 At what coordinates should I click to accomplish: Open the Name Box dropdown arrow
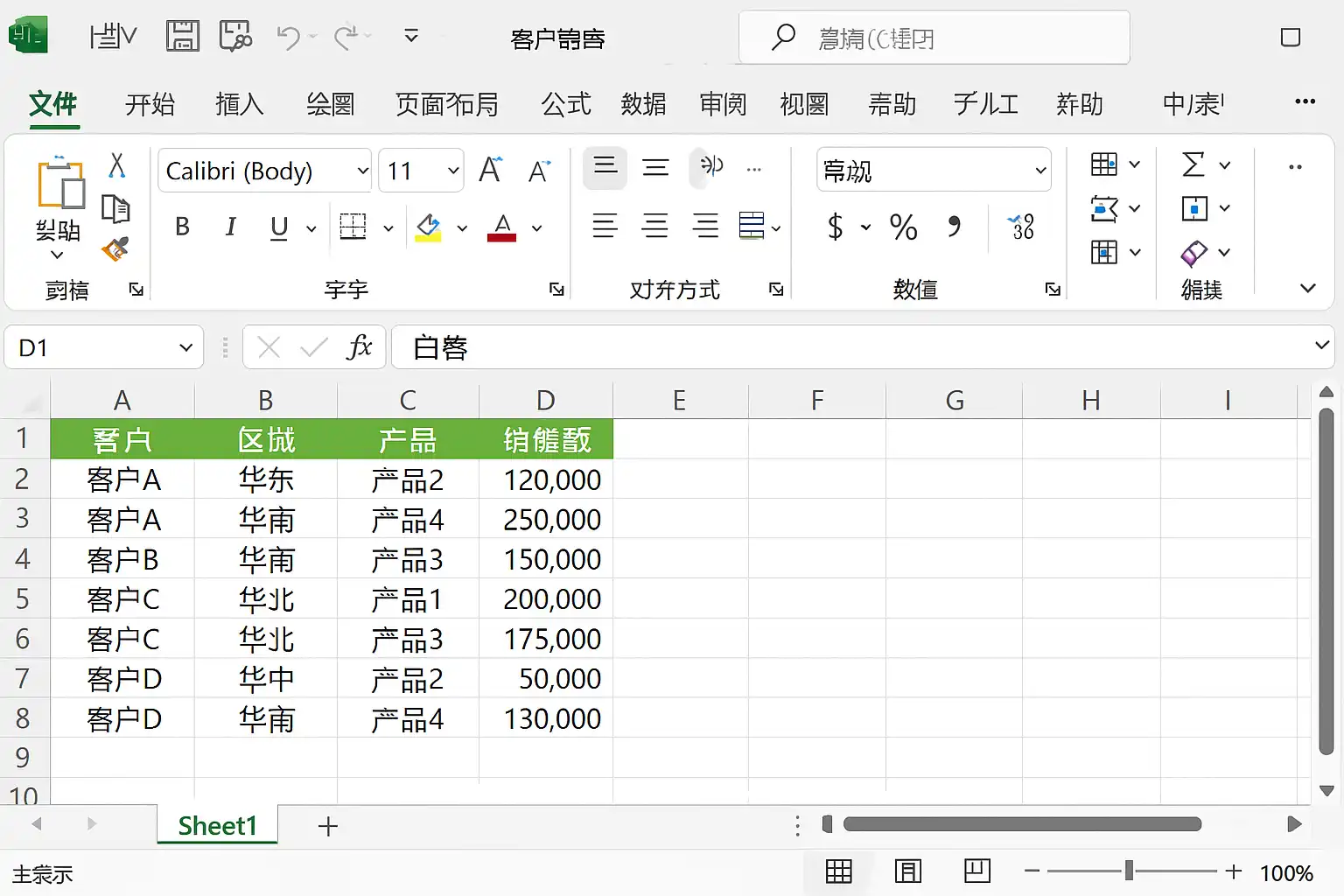click(x=185, y=348)
